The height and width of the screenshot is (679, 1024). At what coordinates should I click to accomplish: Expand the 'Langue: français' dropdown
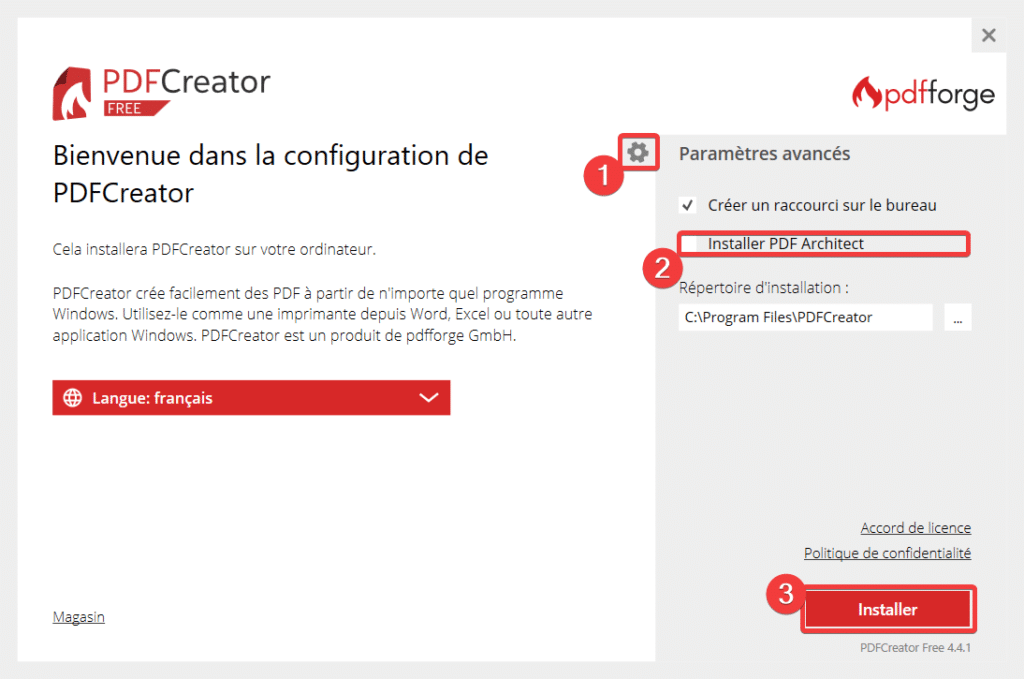click(x=251, y=398)
